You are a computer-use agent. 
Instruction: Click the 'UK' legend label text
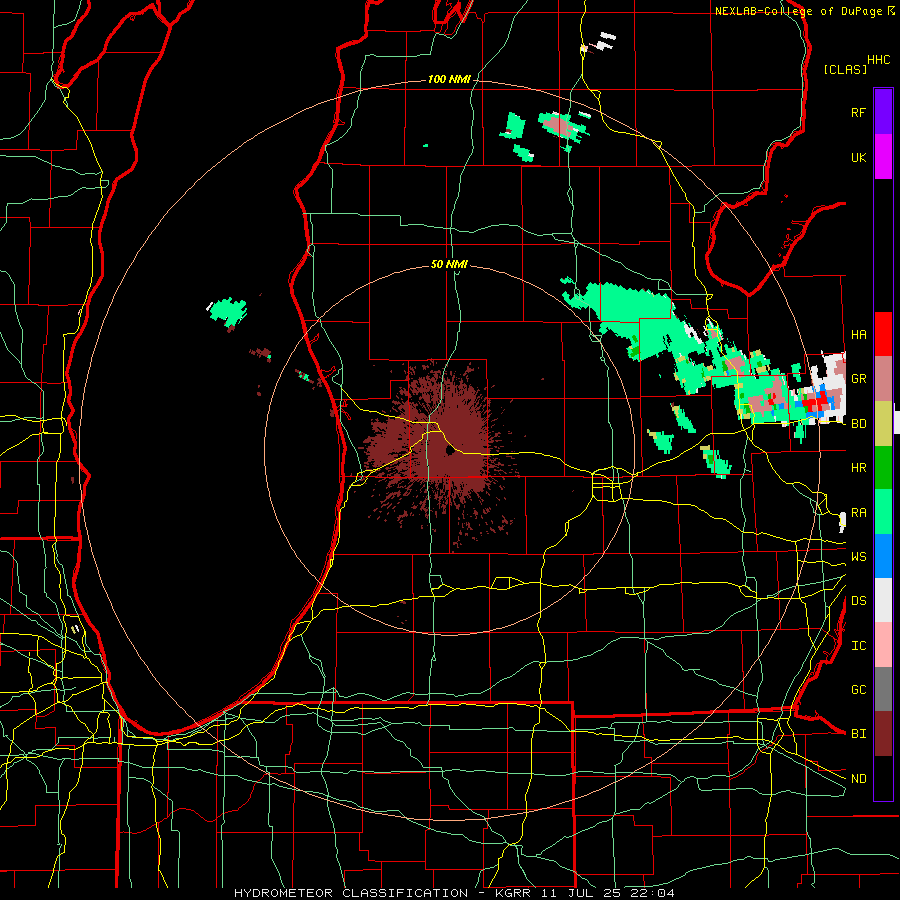pyautogui.click(x=859, y=157)
